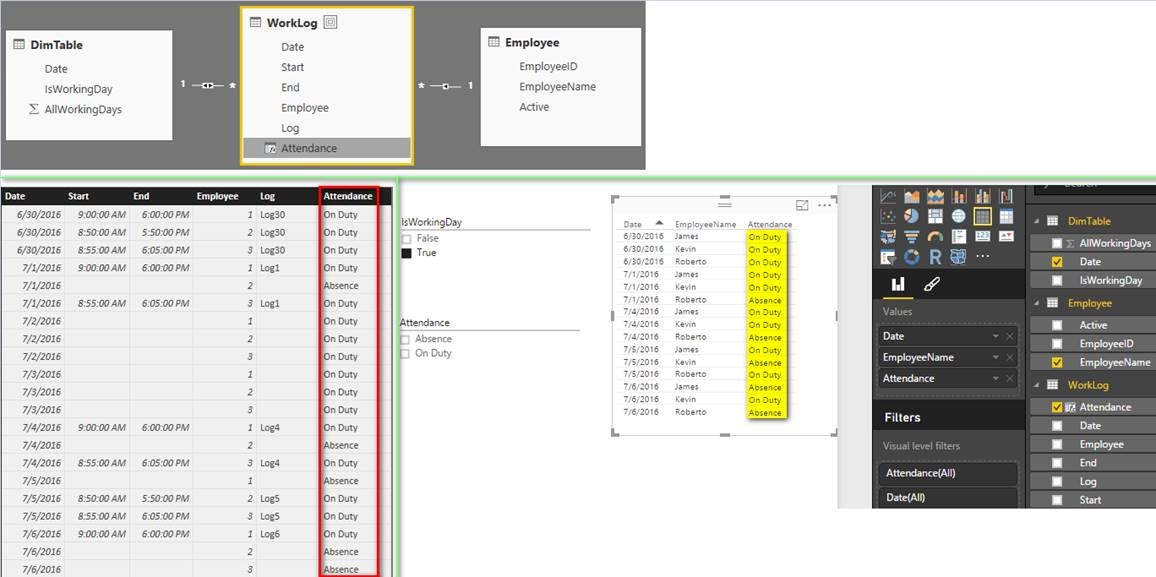This screenshot has height=577, width=1156.
Task: Select the gauge visualization icon
Action: 936,237
